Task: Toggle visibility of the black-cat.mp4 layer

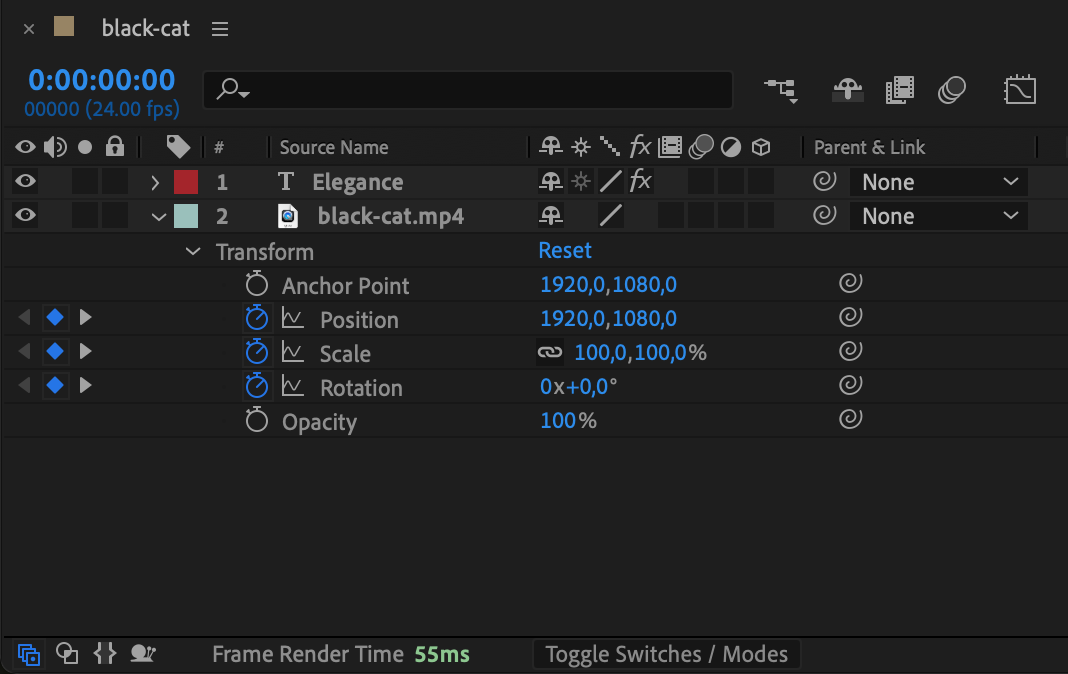Action: 25,216
